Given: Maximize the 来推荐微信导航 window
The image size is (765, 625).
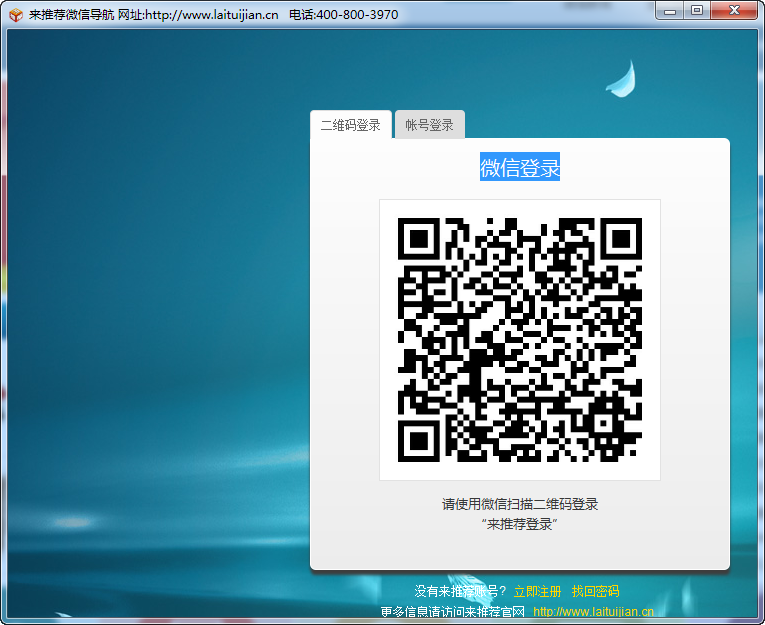Looking at the screenshot, I should (x=697, y=11).
